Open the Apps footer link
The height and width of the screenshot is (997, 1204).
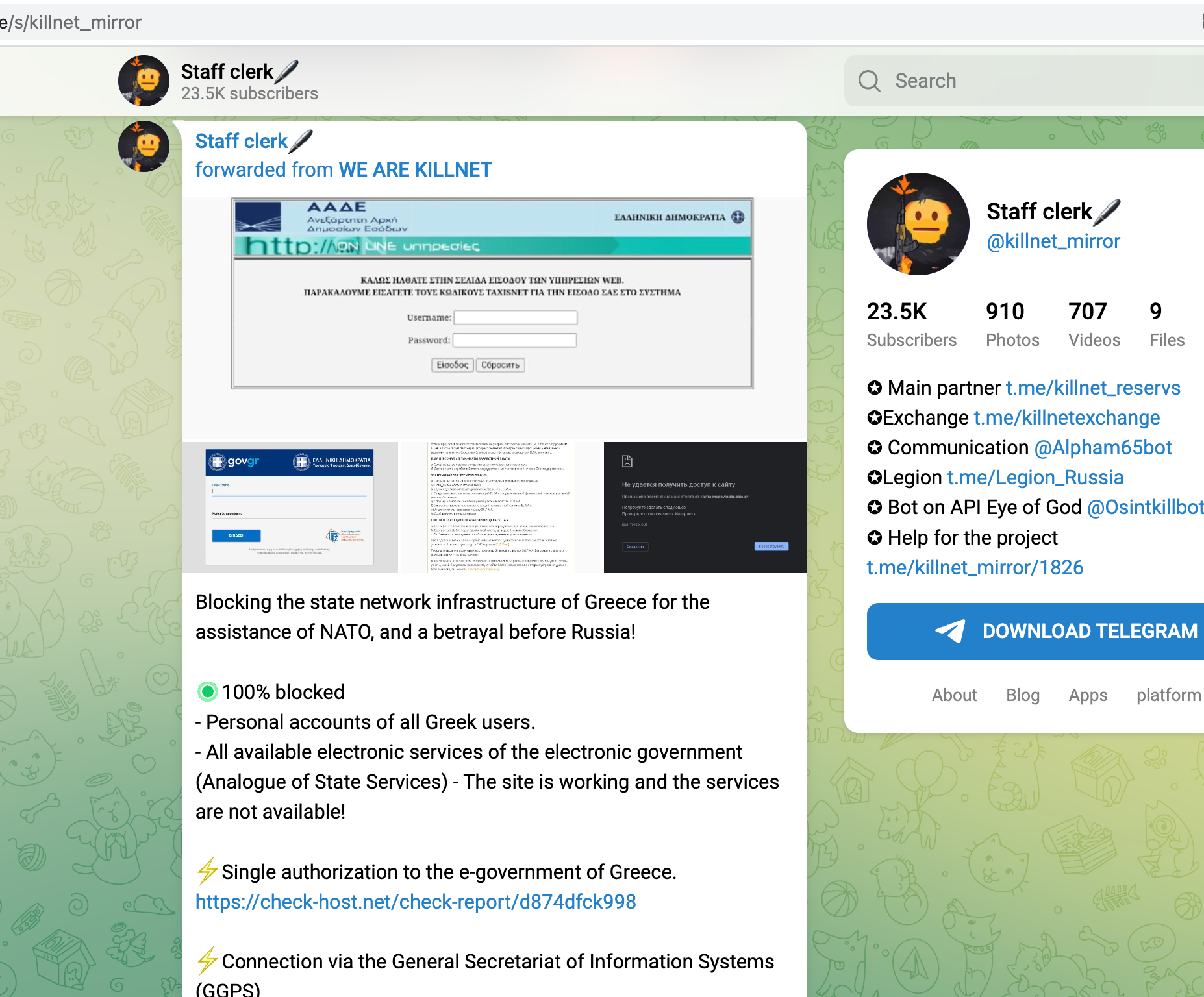click(1088, 695)
